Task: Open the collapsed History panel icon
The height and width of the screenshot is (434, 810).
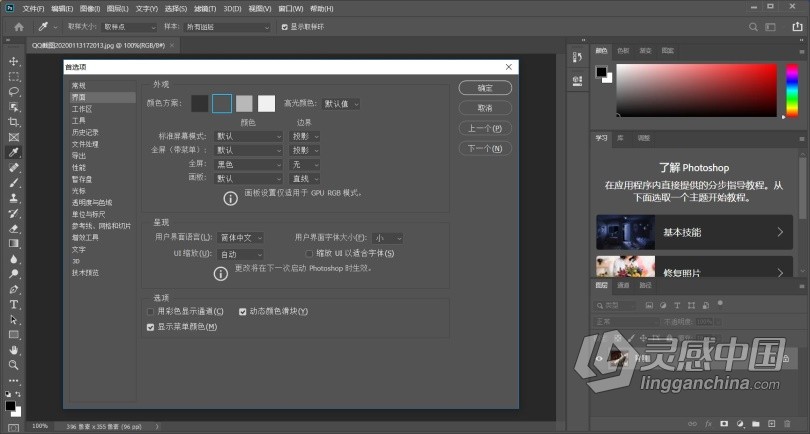Action: pyautogui.click(x=578, y=57)
